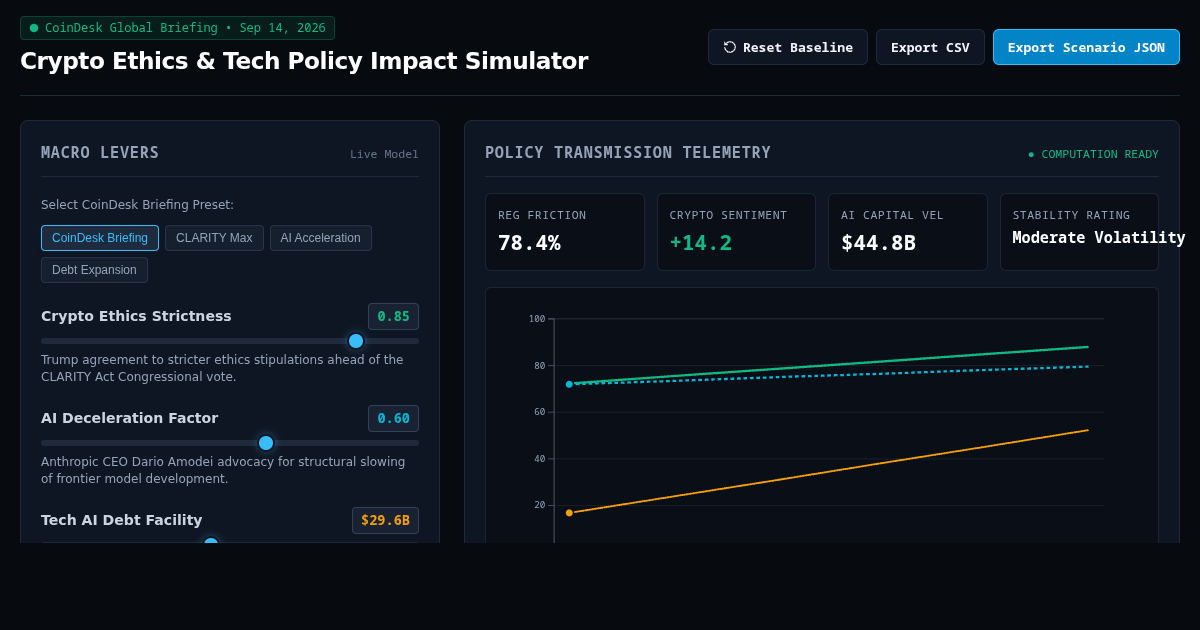
Task: Click the MACRO LEVERS panel heading
Action: pyautogui.click(x=100, y=153)
